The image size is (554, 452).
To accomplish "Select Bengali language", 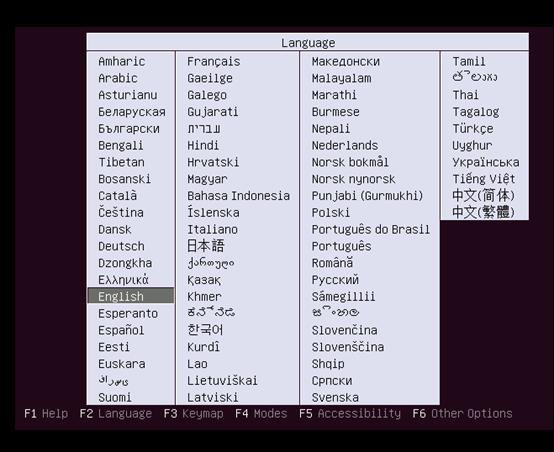I will 120,145.
